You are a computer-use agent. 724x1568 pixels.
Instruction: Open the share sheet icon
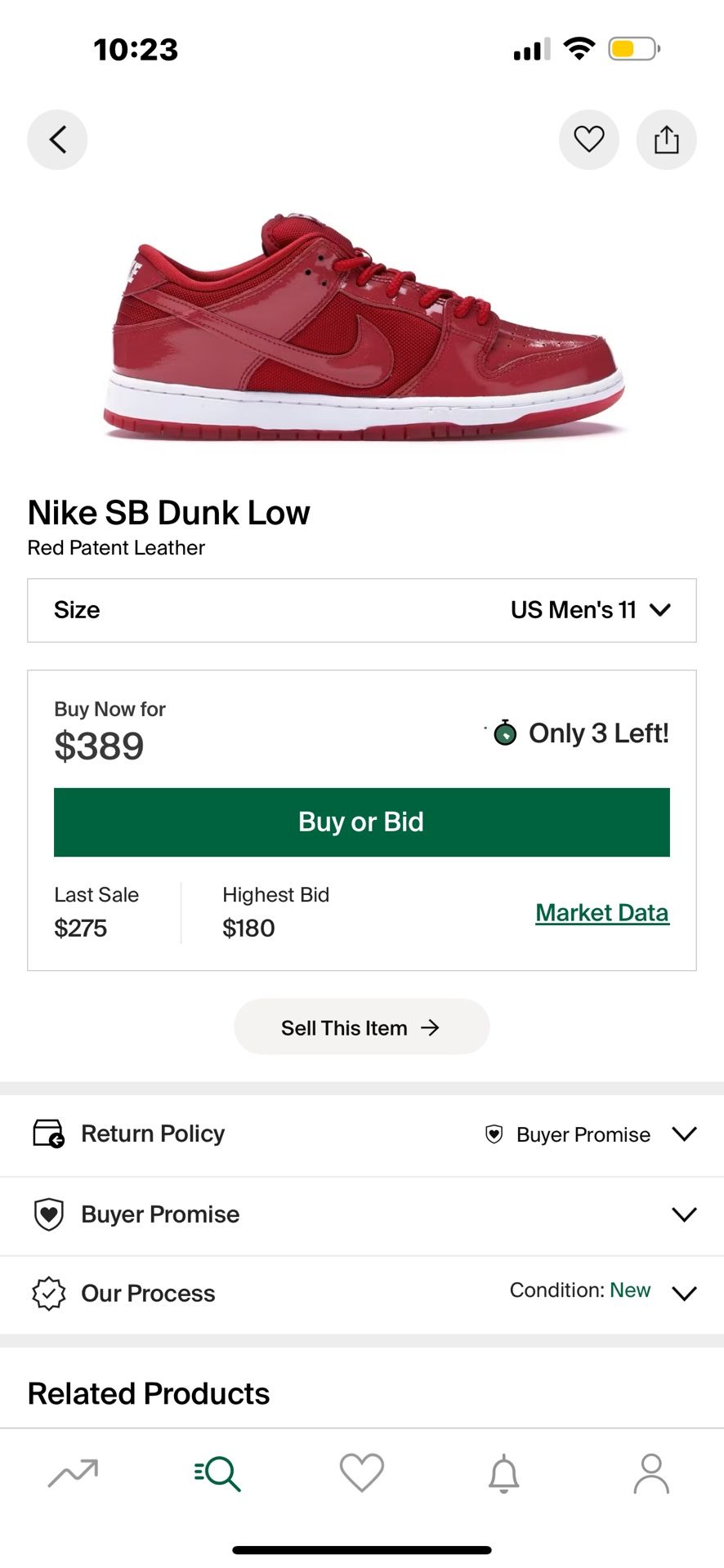(x=666, y=140)
